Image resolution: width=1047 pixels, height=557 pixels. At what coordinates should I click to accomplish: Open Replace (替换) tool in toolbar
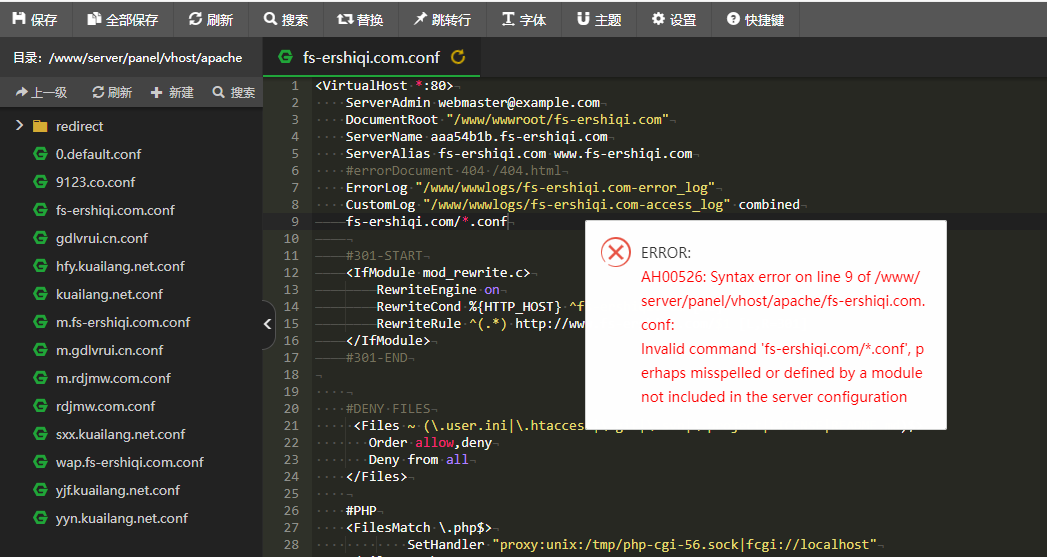(x=360, y=19)
